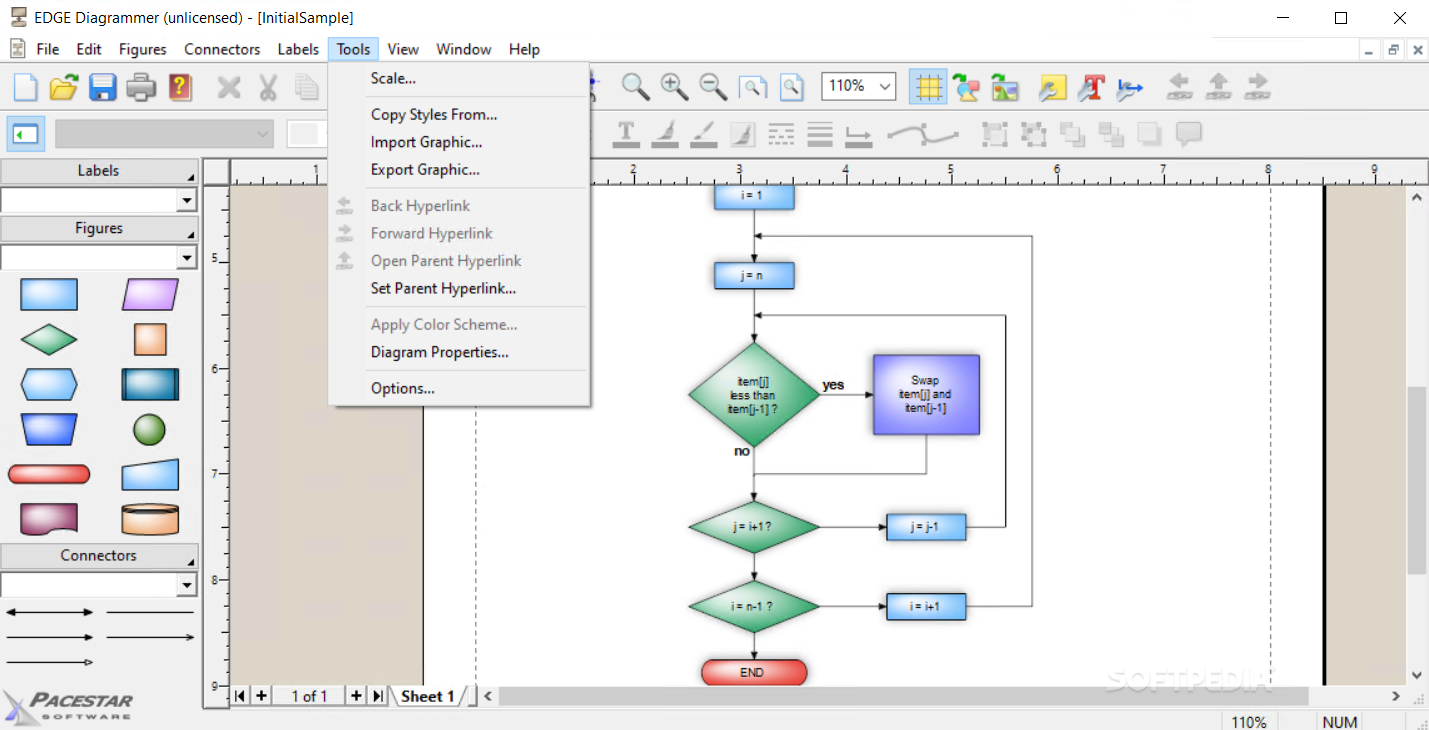Click the text style T icon in format toolbar
1429x730 pixels.
(626, 133)
